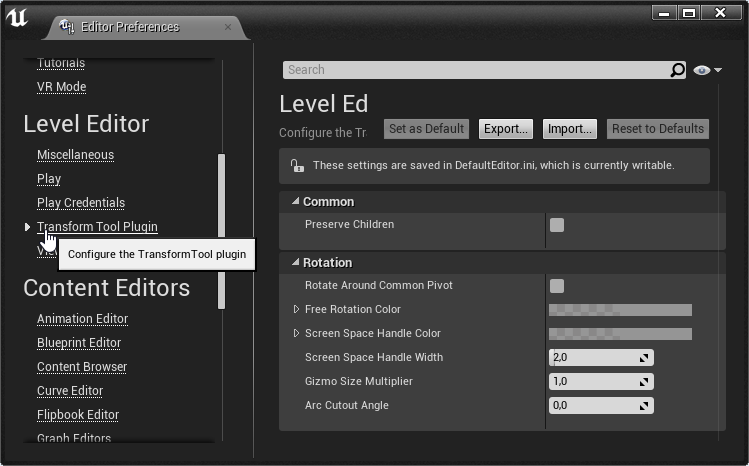Image resolution: width=749 pixels, height=466 pixels.
Task: Click Gizmo Size Multiplier spinner arrow icon
Action: 644,381
